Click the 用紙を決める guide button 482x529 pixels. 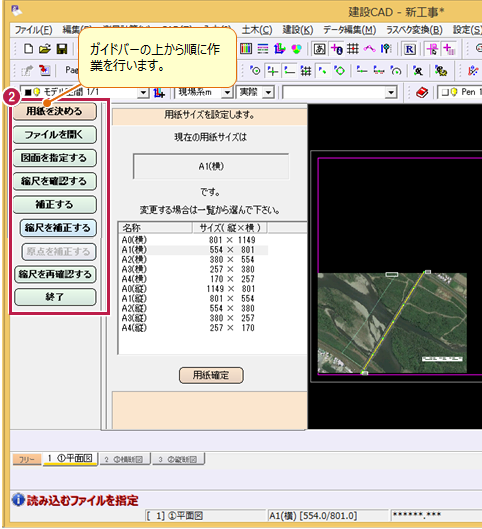point(55,112)
